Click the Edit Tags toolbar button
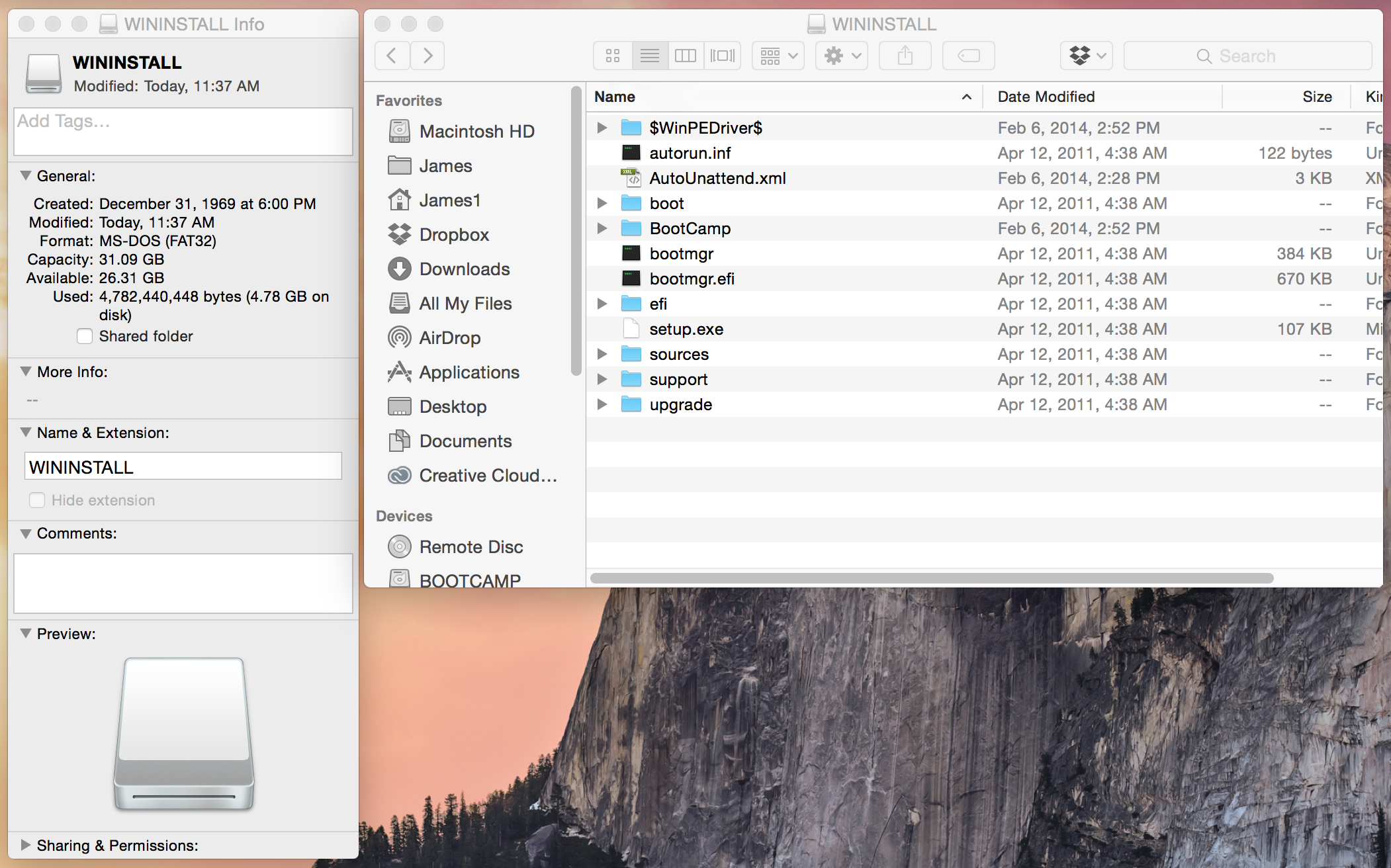1391x868 pixels. 969,56
